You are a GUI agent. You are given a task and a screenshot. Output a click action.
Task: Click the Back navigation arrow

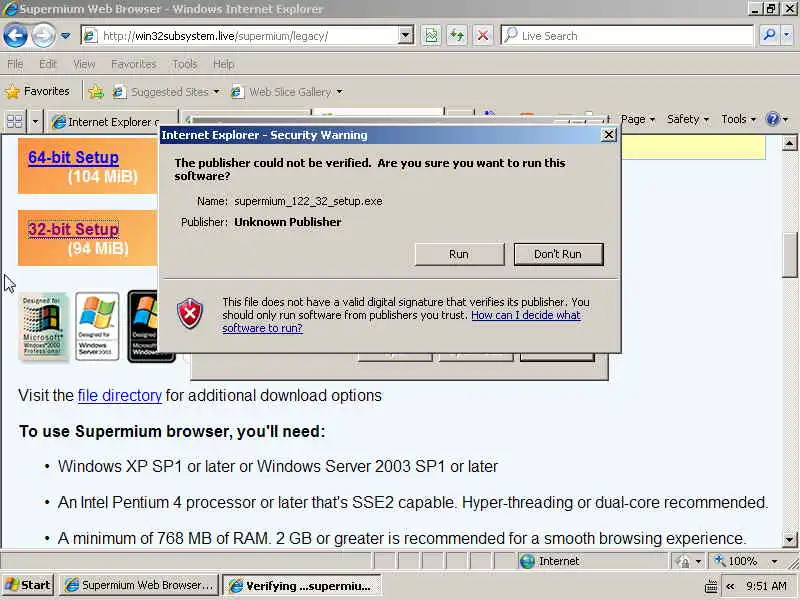(15, 36)
